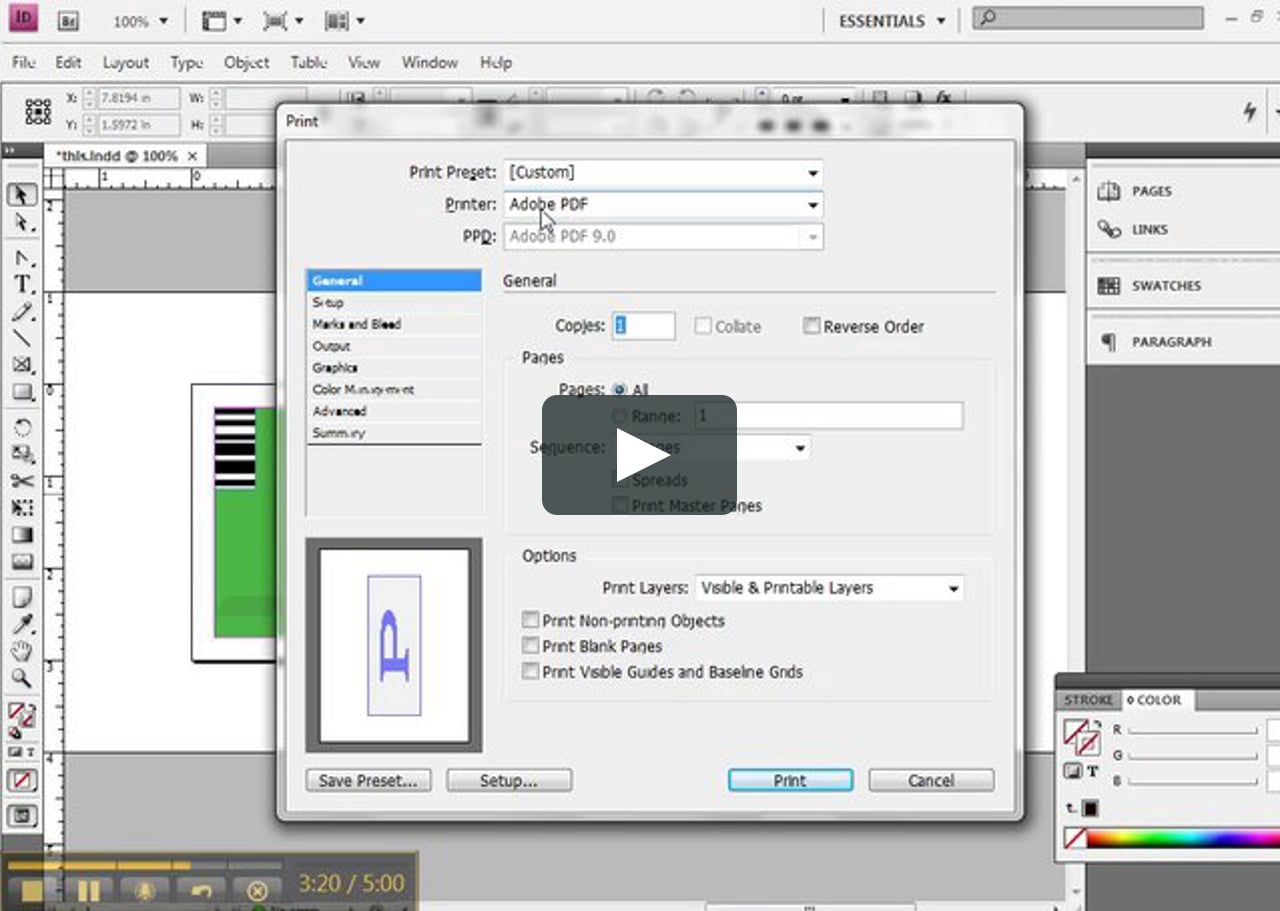Enable the Reverse Order checkbox

(811, 326)
